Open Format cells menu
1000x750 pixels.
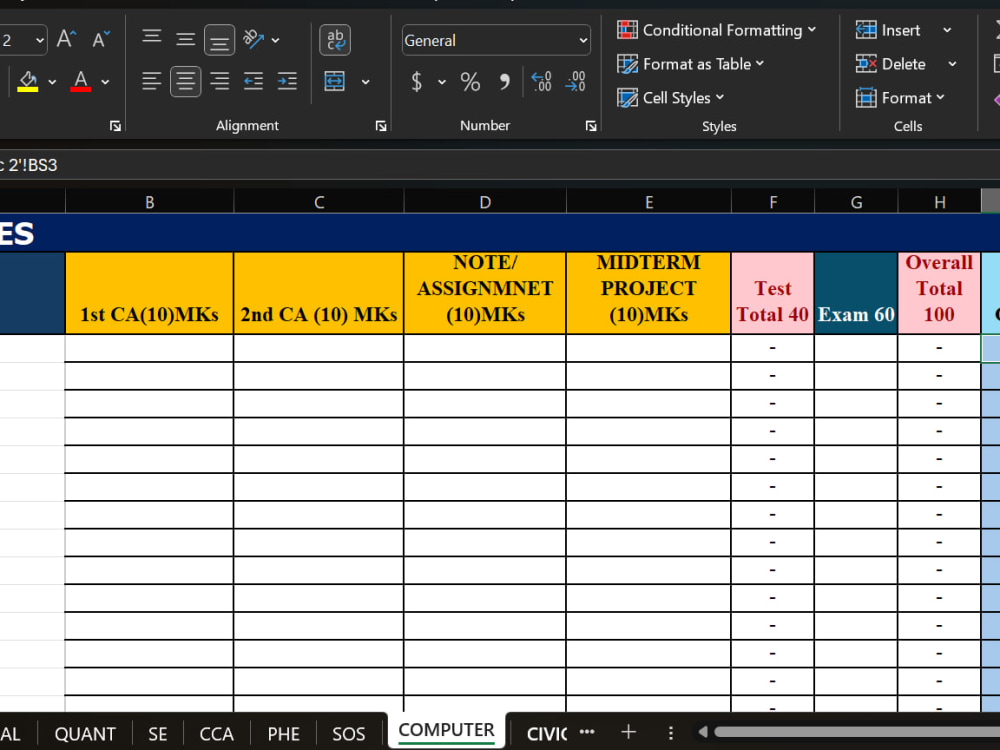pos(900,98)
